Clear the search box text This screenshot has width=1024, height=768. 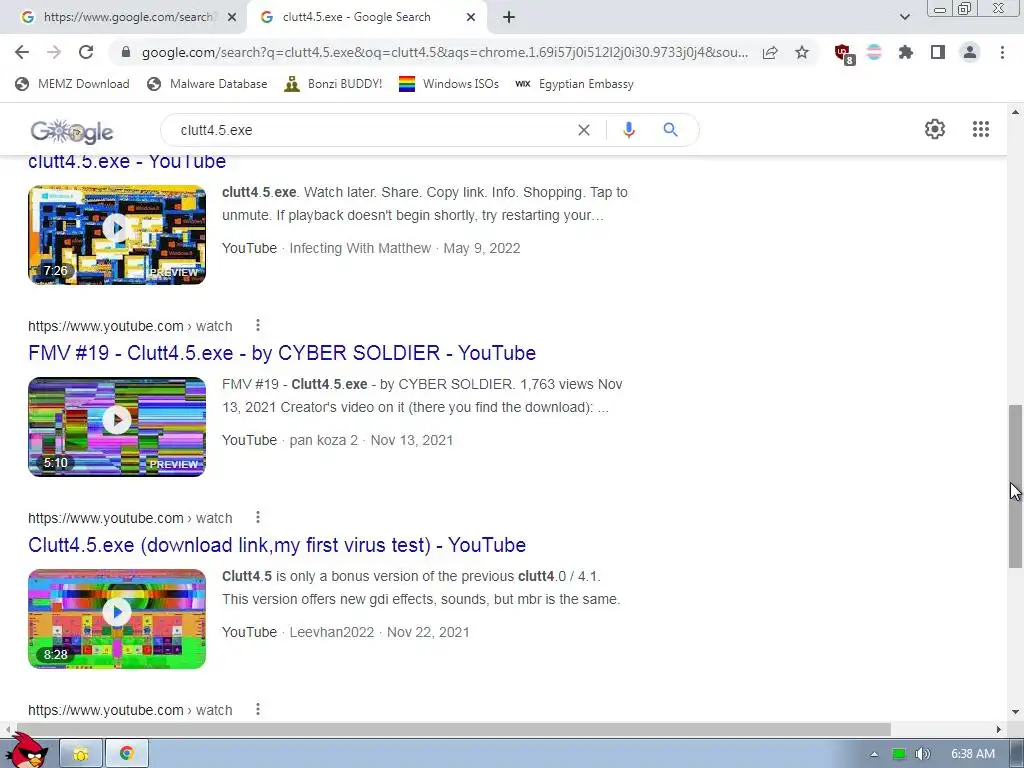click(584, 130)
